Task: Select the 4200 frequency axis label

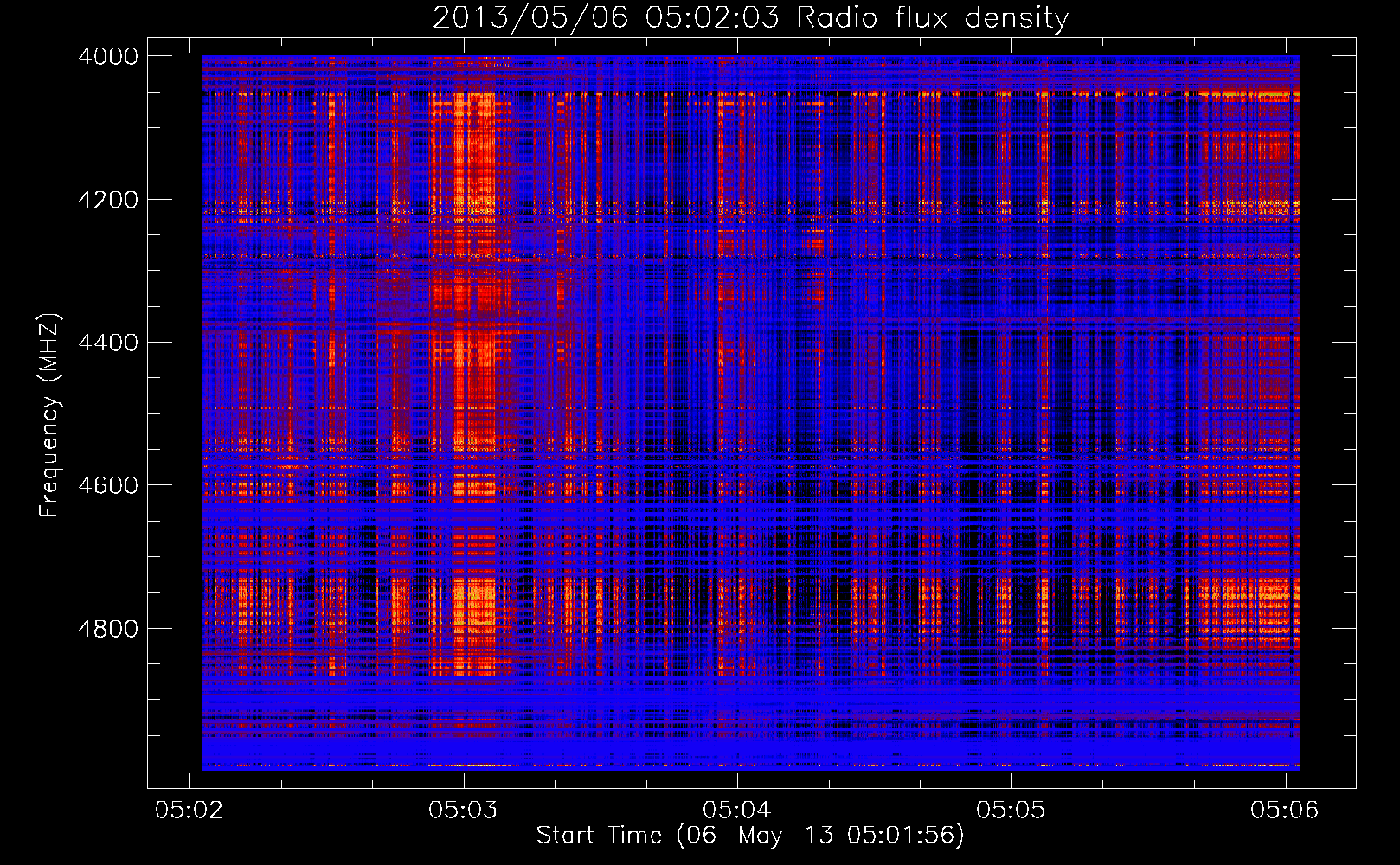Action: click(108, 200)
